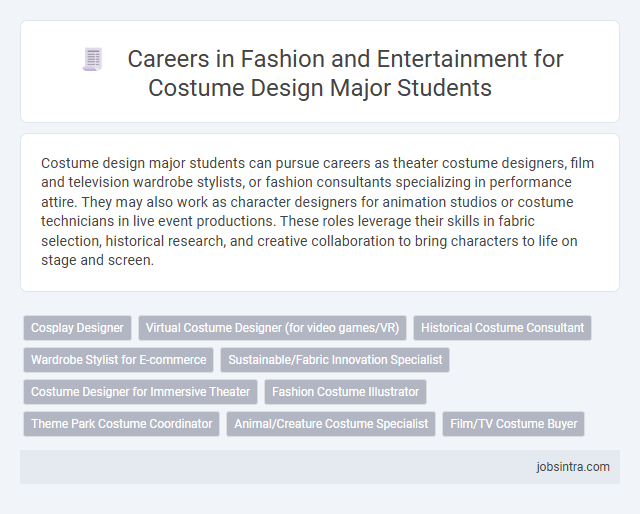Select Film/TV Costume Buyer tag

click(x=513, y=424)
